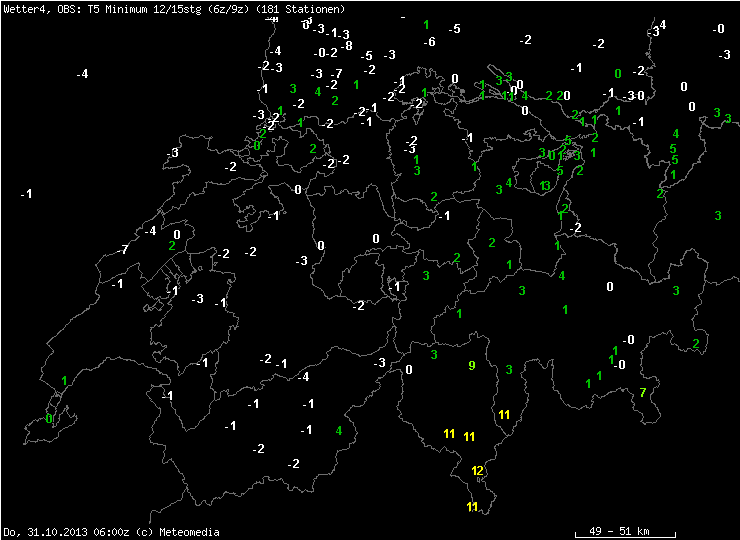Select the white -6 station value
The image size is (740, 540).
point(429,42)
